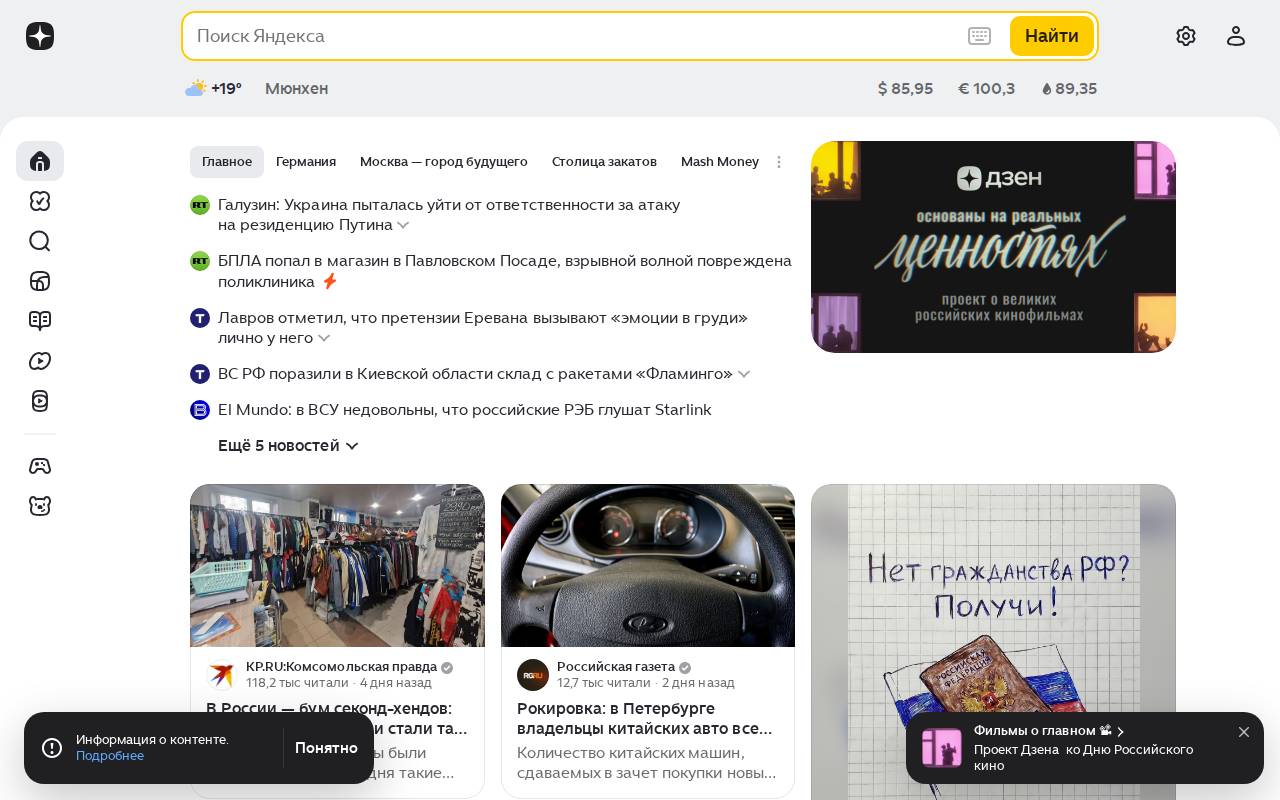Click the Dzen star logo icon
This screenshot has height=800, width=1280.
point(40,36)
